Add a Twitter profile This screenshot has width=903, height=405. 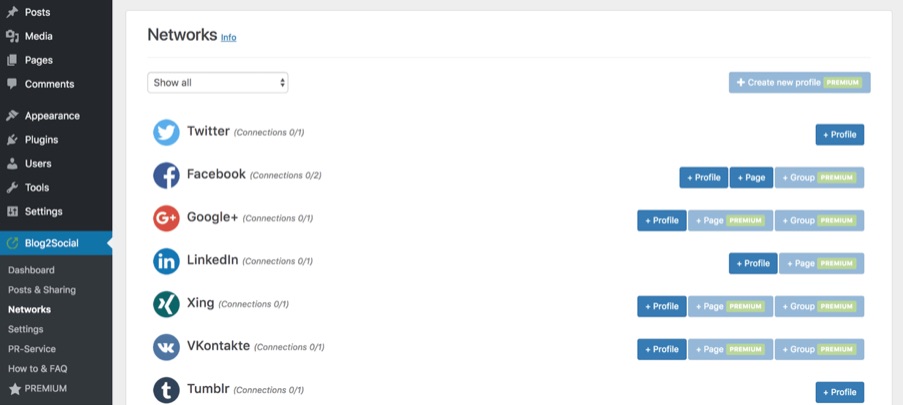point(840,135)
